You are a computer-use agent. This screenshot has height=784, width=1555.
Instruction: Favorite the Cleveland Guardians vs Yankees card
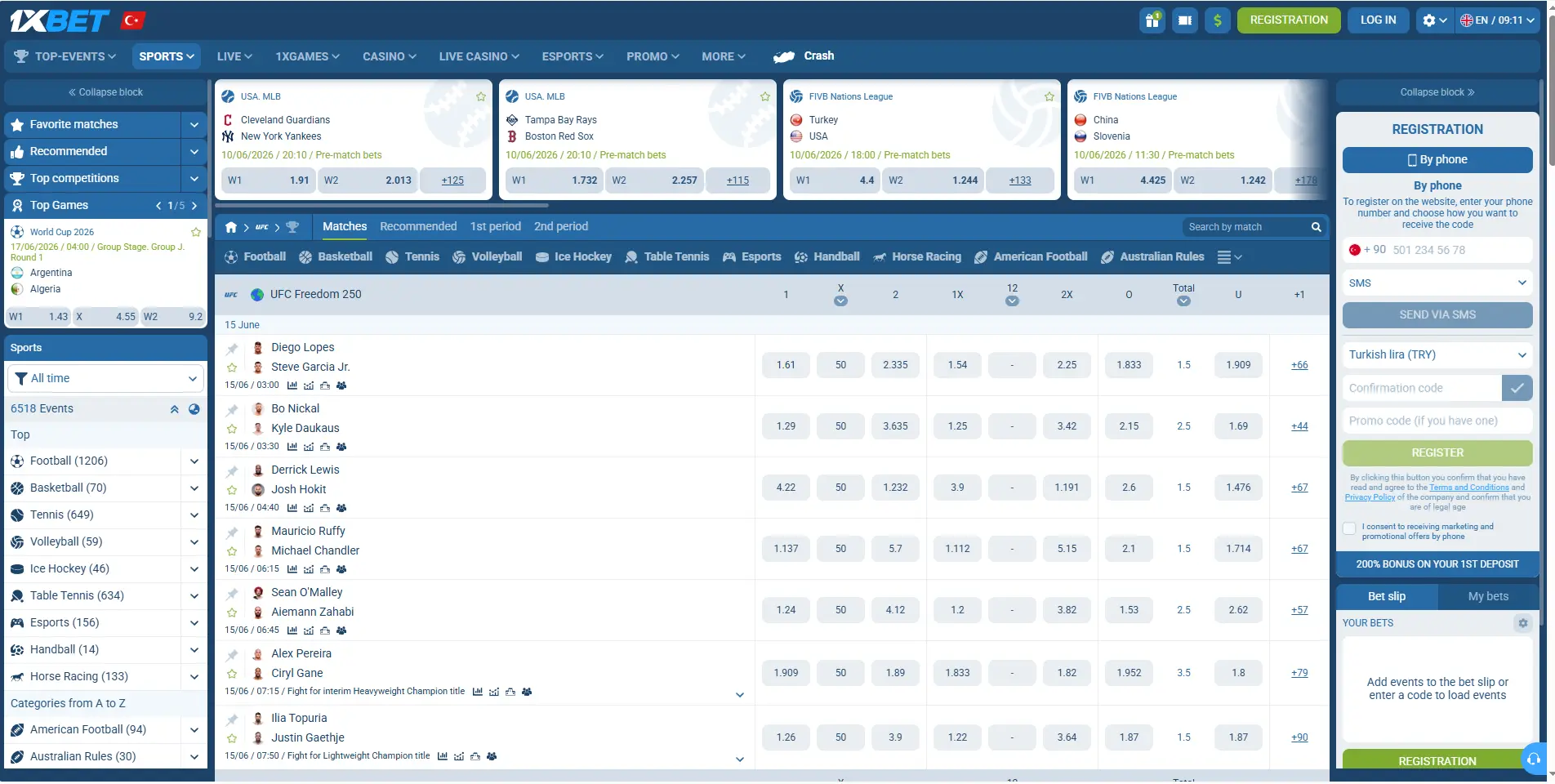click(x=481, y=96)
